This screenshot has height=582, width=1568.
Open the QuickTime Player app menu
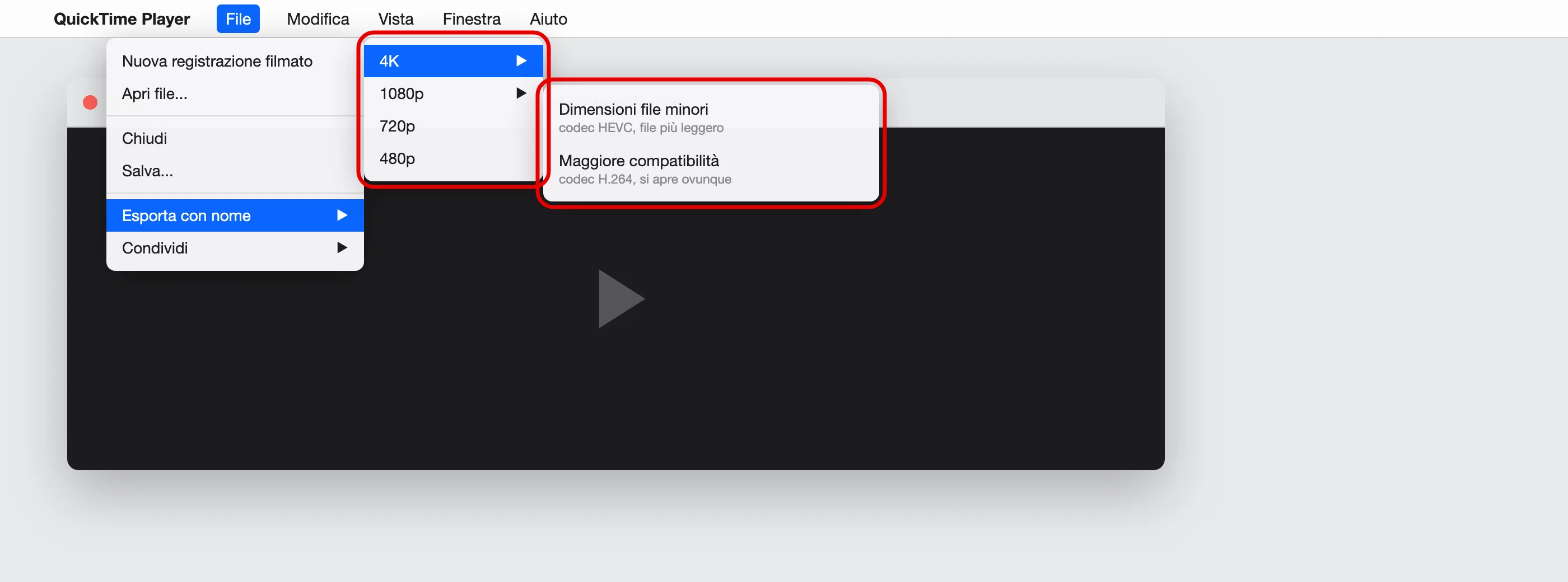tap(122, 19)
